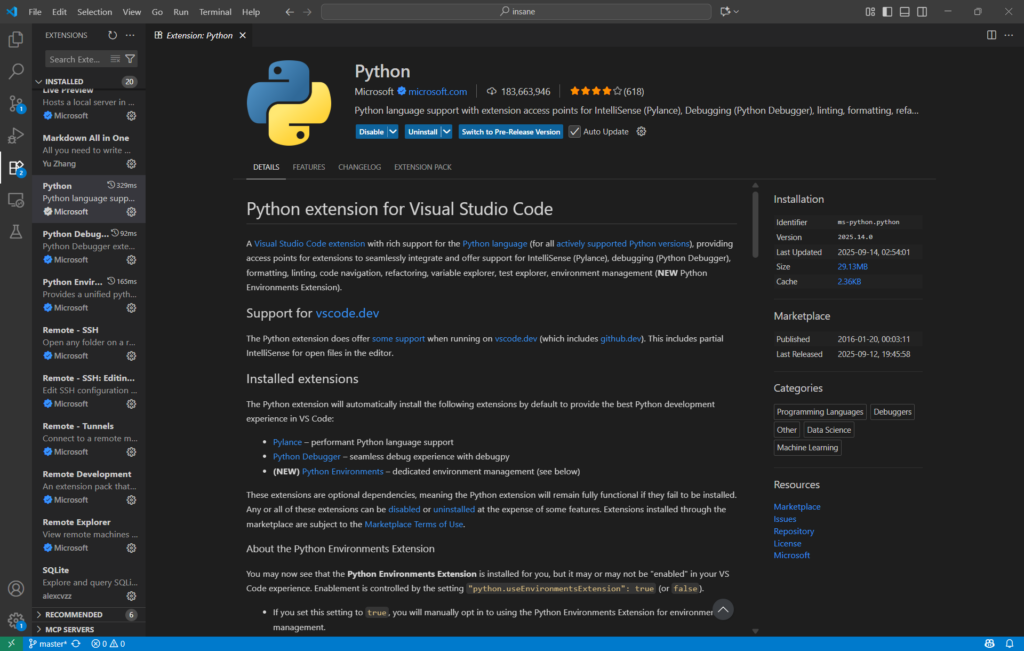Open the Extensions view icon

point(16,167)
